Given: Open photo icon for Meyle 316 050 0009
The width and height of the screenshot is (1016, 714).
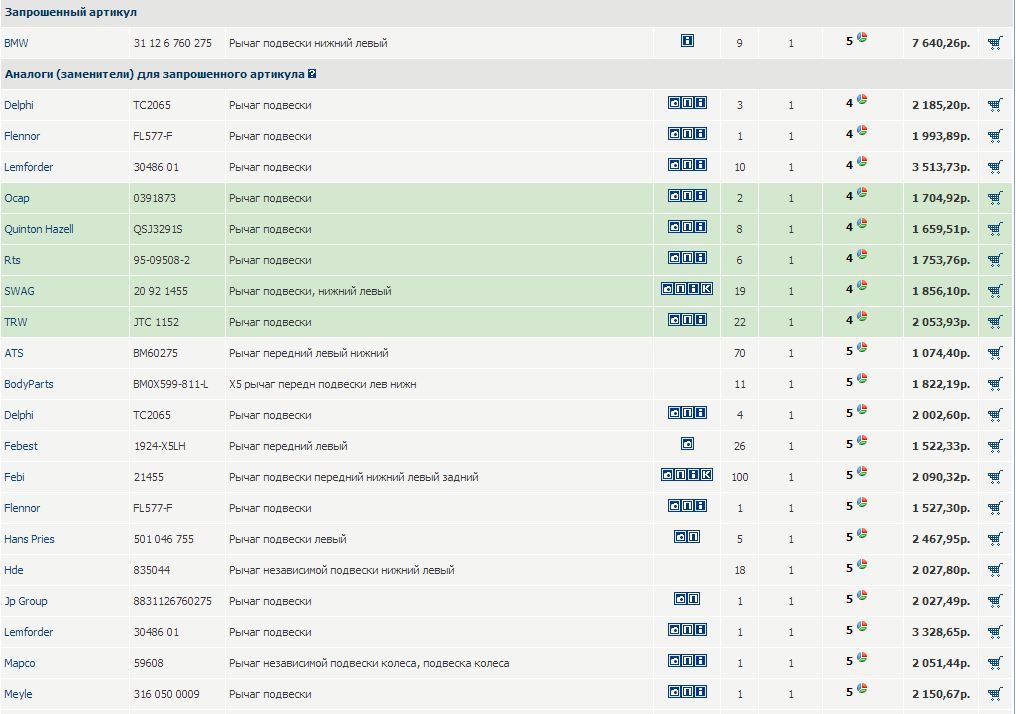Looking at the screenshot, I should click(675, 691).
